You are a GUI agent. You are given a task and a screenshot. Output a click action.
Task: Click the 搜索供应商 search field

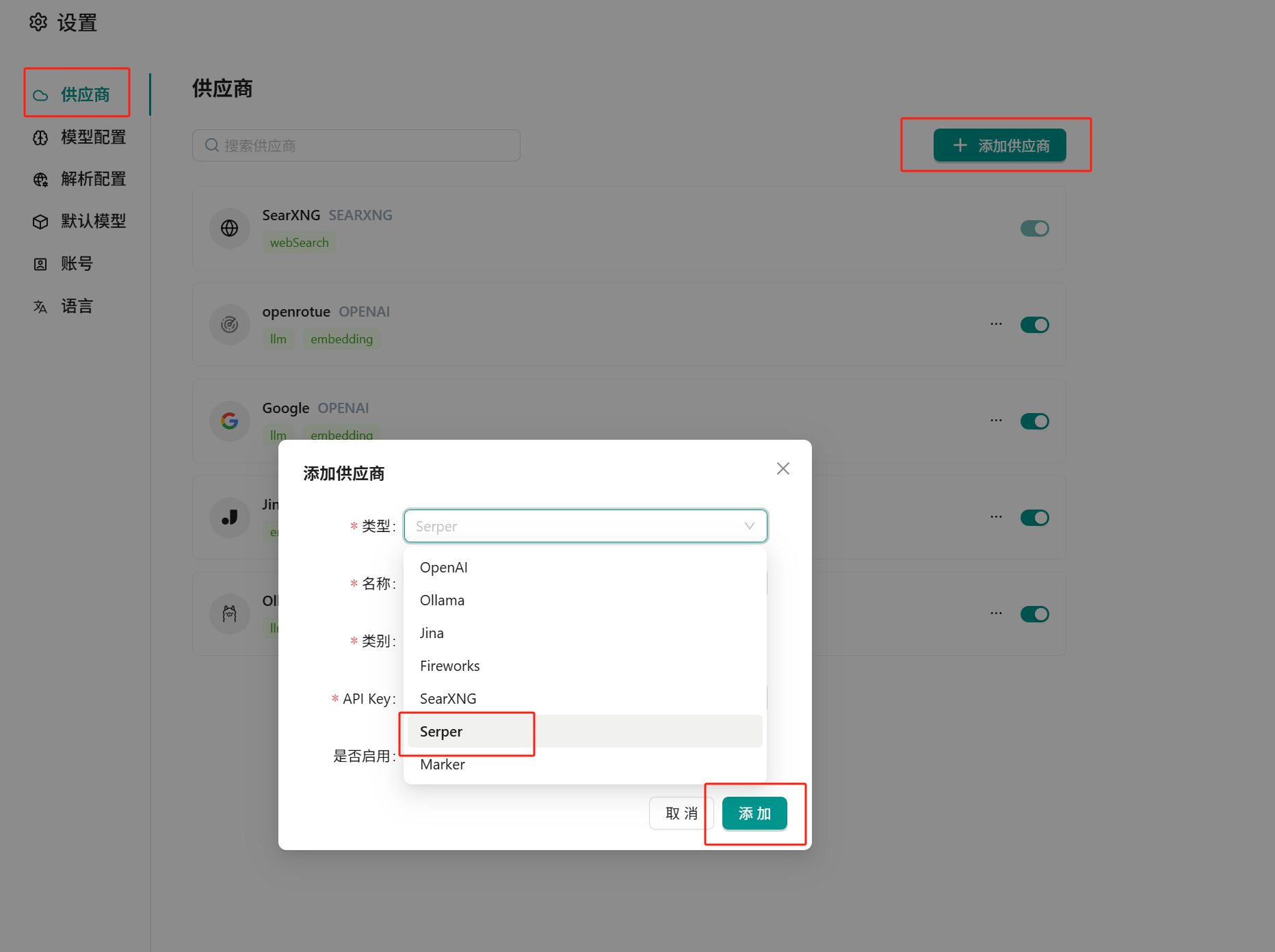tap(356, 146)
